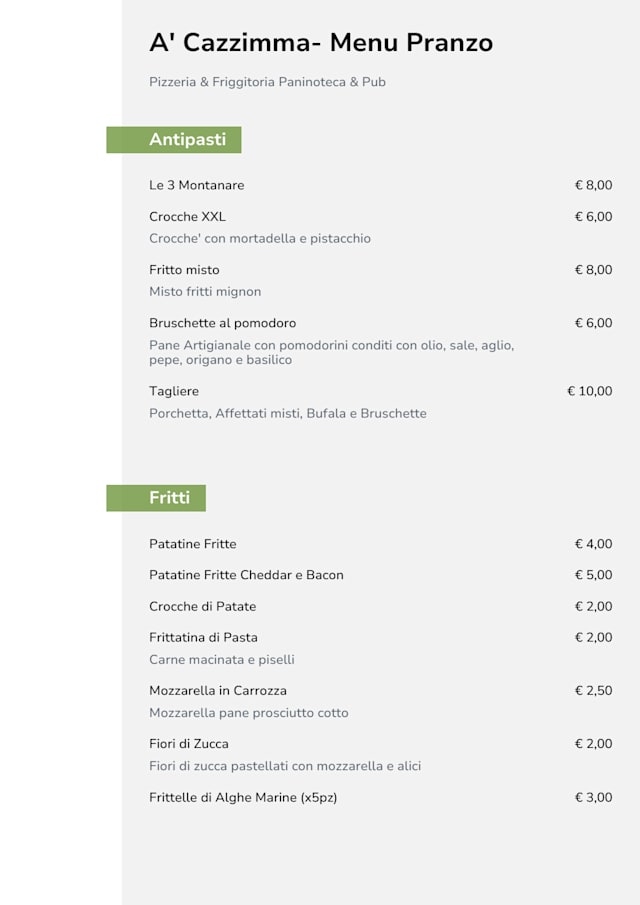Image resolution: width=640 pixels, height=905 pixels.
Task: Select the Frittatina di Pasta item
Action: pos(203,637)
